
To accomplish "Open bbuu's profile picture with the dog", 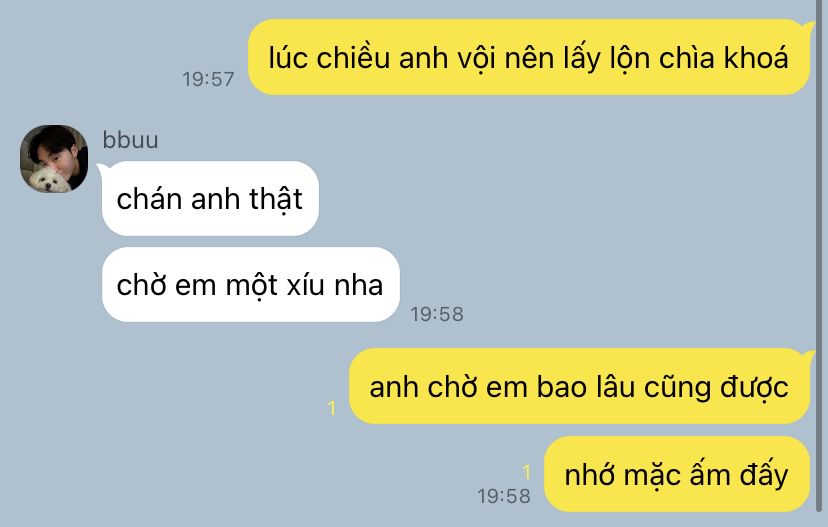I will coord(54,159).
